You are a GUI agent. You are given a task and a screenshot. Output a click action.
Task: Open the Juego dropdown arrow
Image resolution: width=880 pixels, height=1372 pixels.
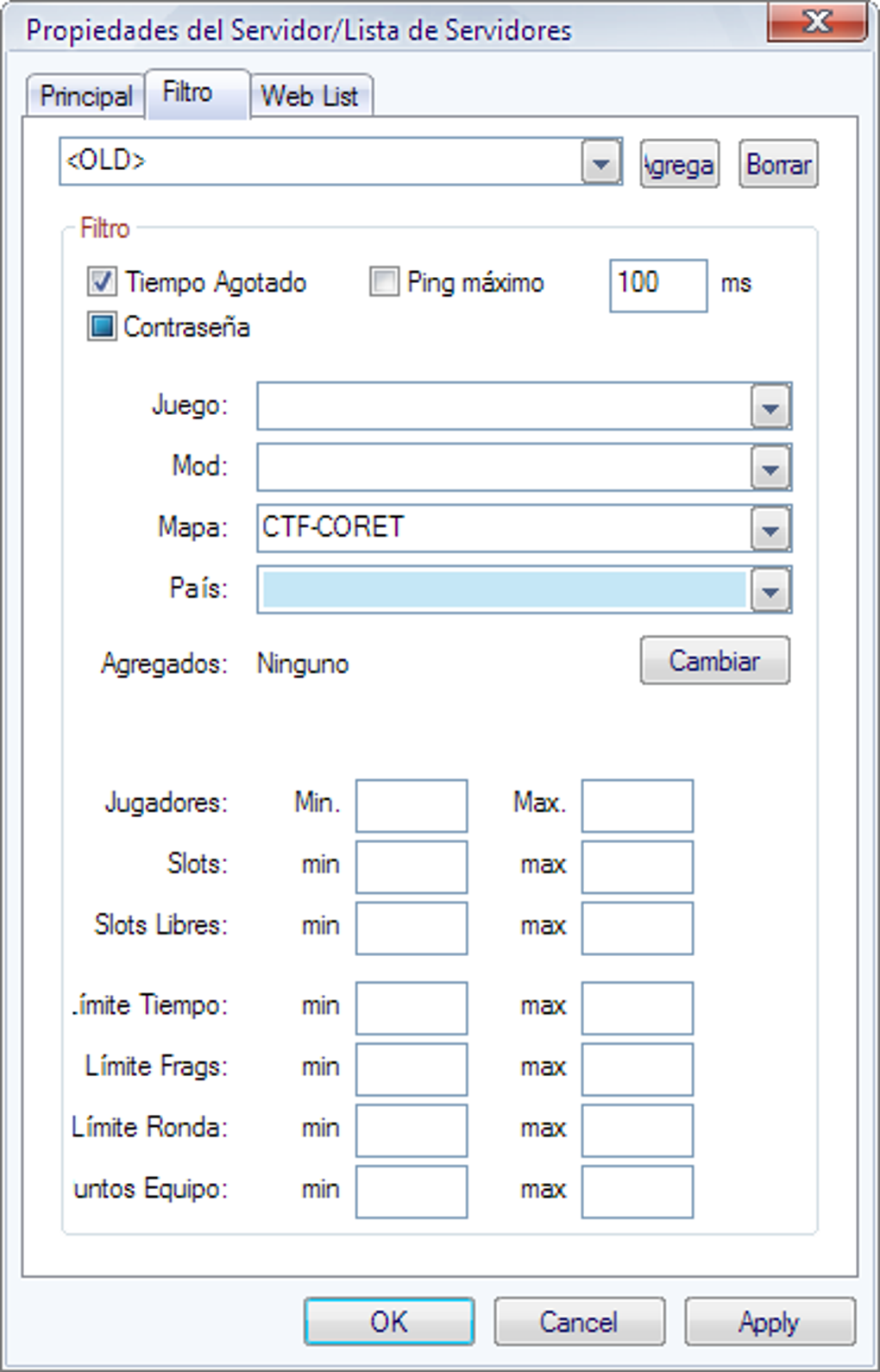(x=770, y=407)
